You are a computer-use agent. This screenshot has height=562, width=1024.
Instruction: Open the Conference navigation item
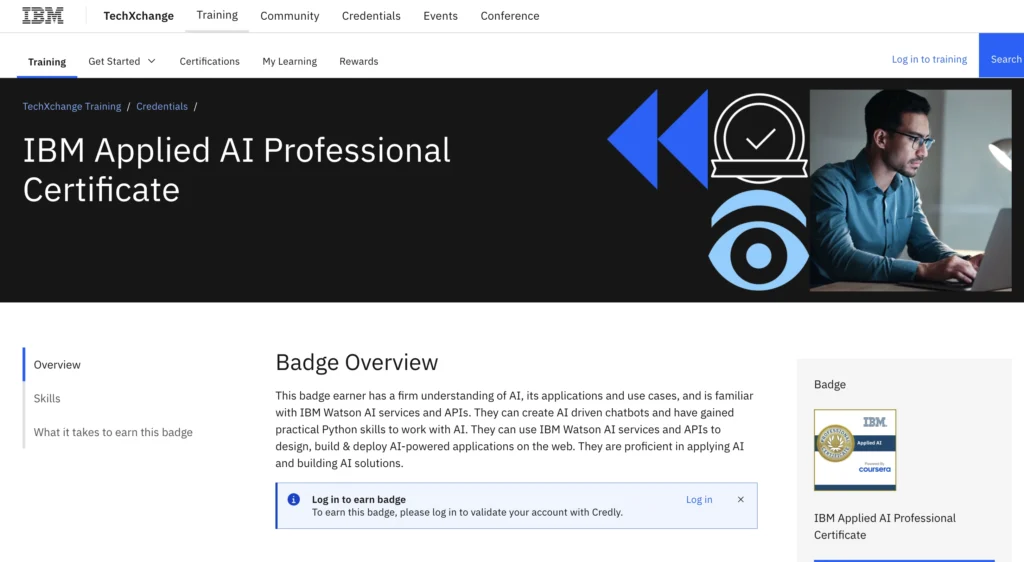[509, 16]
